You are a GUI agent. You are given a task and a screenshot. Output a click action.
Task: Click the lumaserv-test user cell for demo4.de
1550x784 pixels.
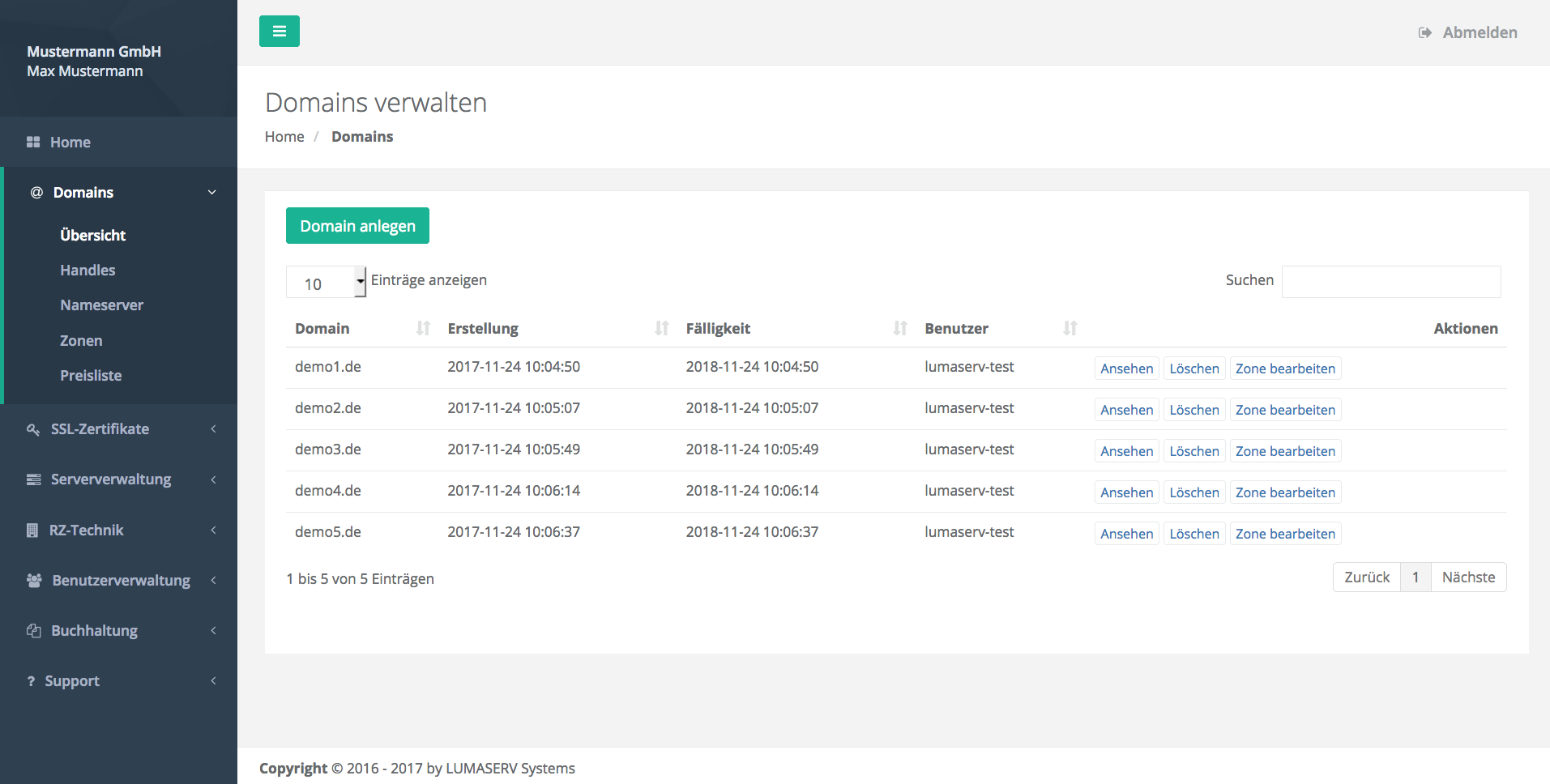pyautogui.click(x=969, y=491)
